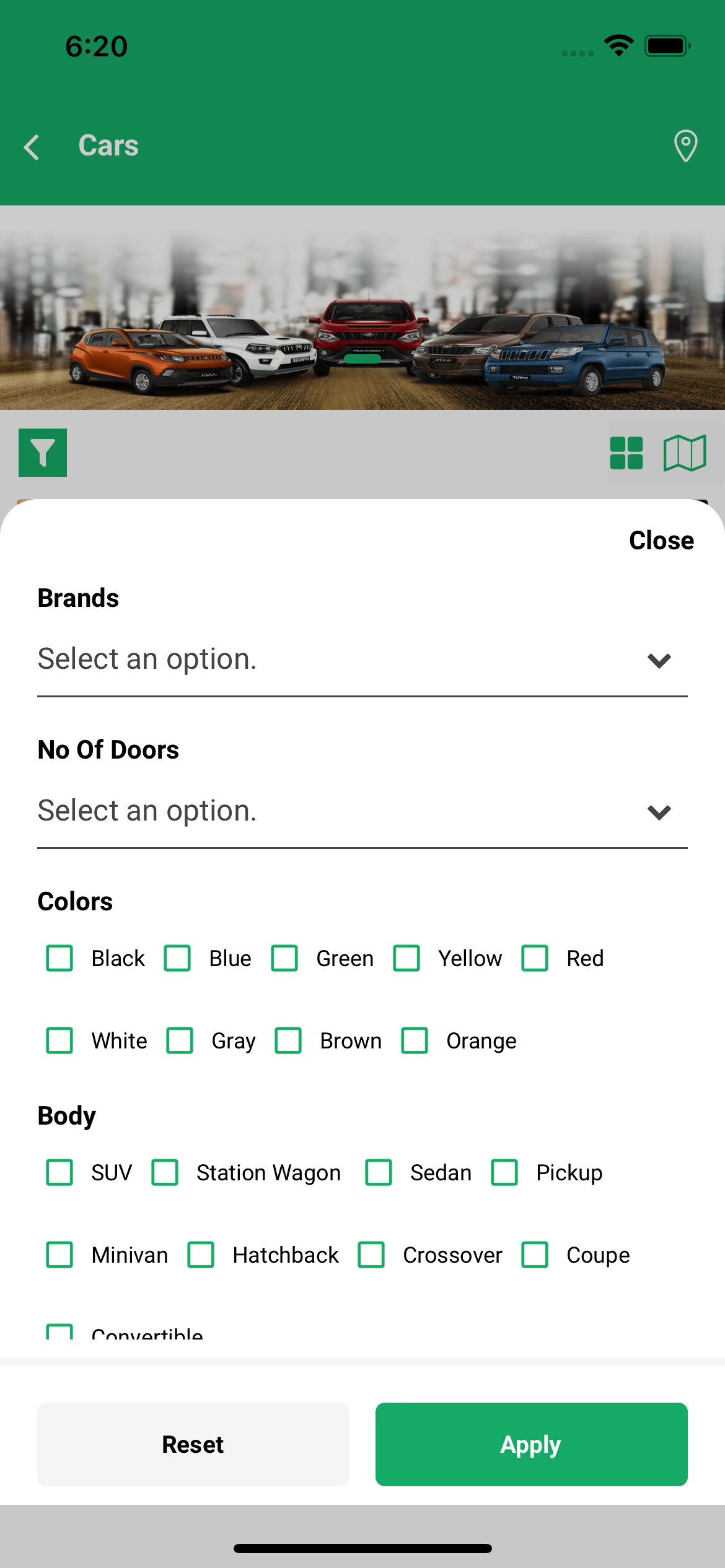The width and height of the screenshot is (725, 1568).
Task: Check the Orange color checkbox
Action: (415, 1040)
